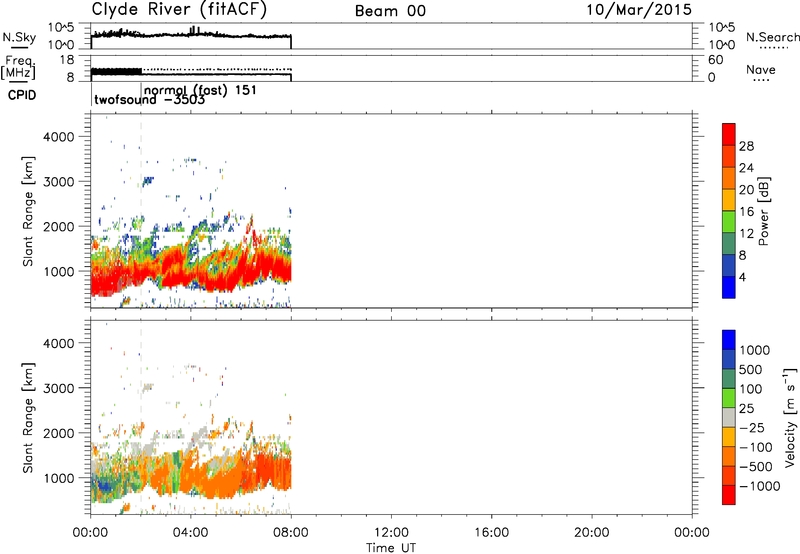The height and width of the screenshot is (554, 800).
Task: Click the plot title "Clyde River (fitACF)"
Action: click(x=179, y=9)
